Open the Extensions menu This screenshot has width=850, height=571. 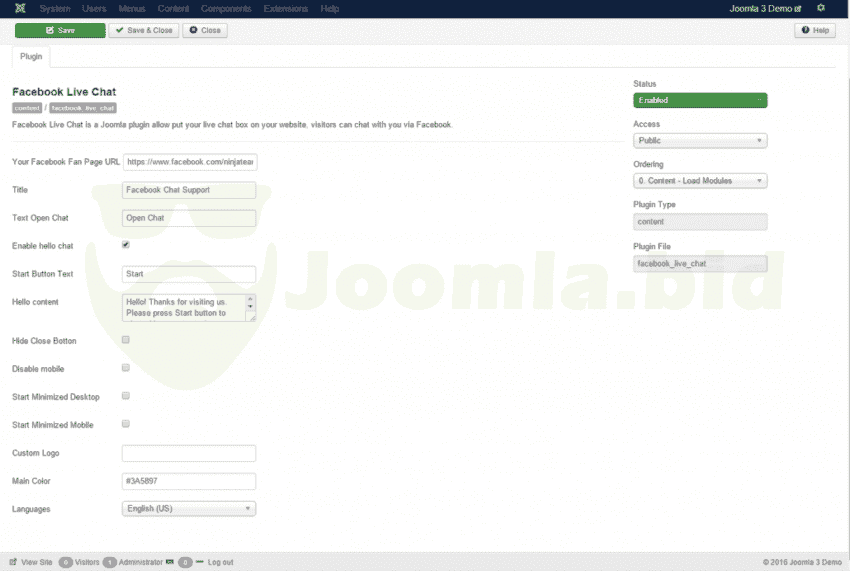(286, 9)
